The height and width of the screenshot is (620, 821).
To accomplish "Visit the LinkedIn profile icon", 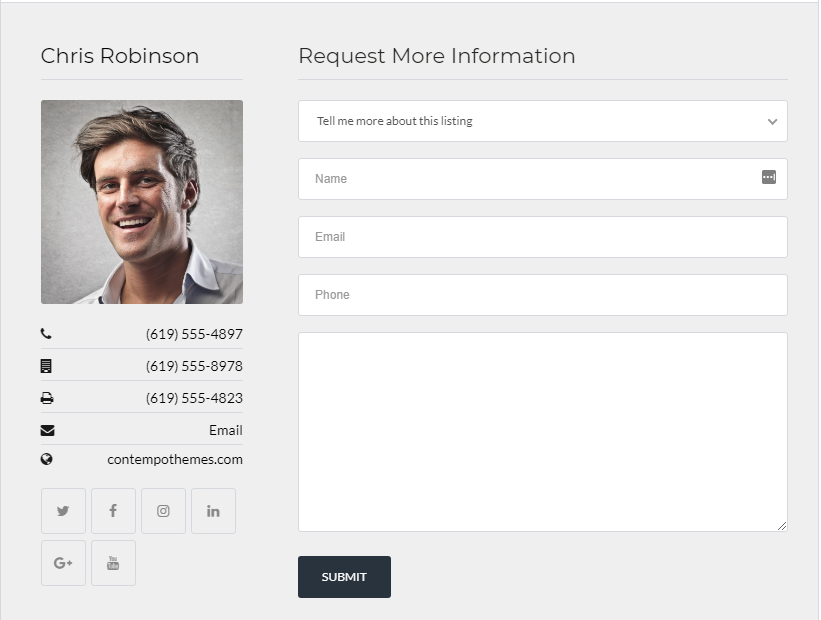I will [213, 511].
